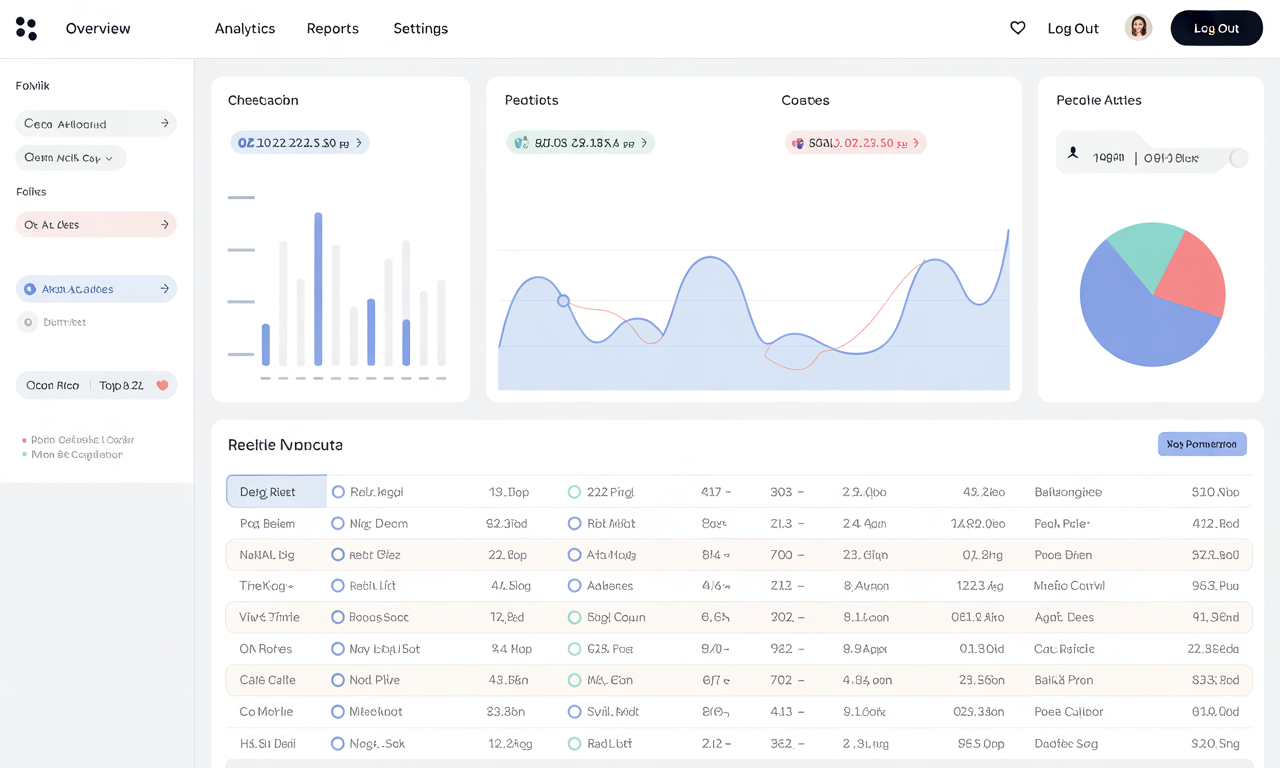Click red heart icon in sidebar pill
The image size is (1280, 768).
pos(162,385)
